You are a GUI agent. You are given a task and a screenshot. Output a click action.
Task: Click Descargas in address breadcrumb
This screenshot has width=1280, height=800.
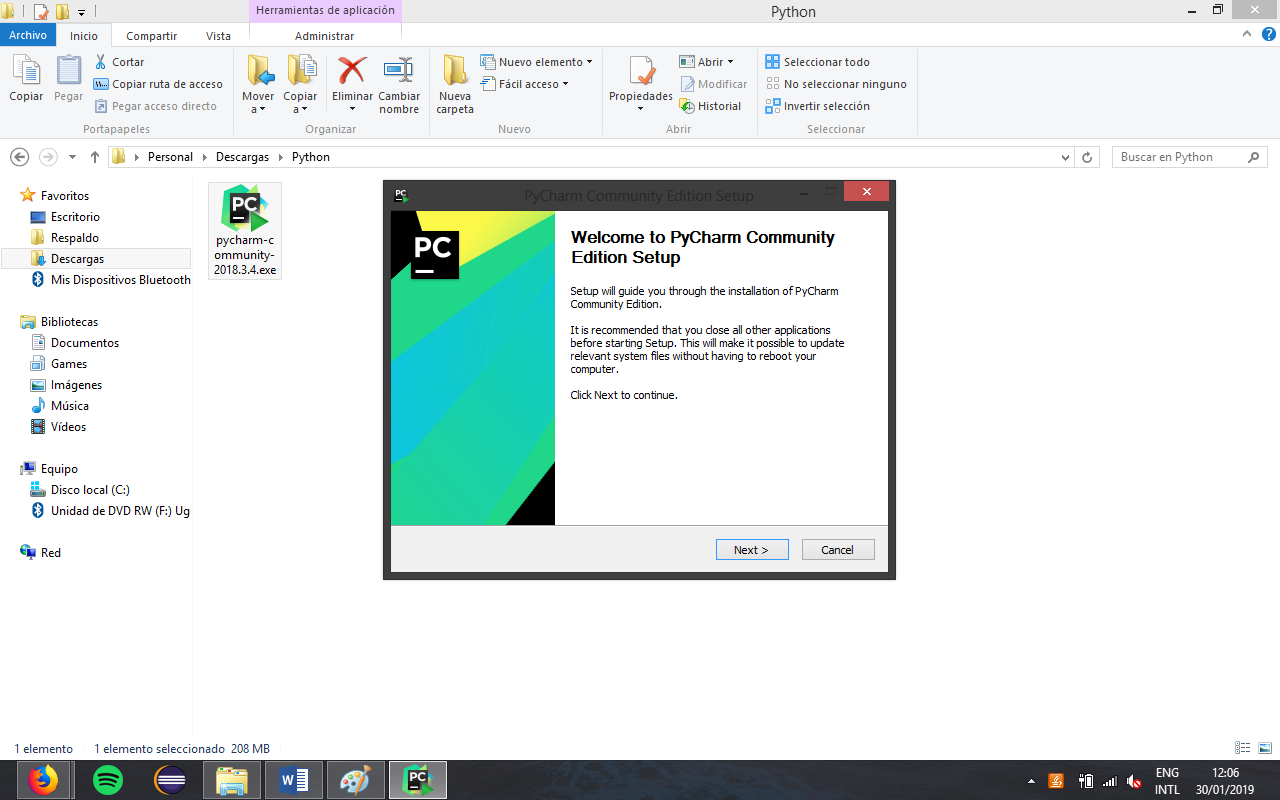(242, 157)
